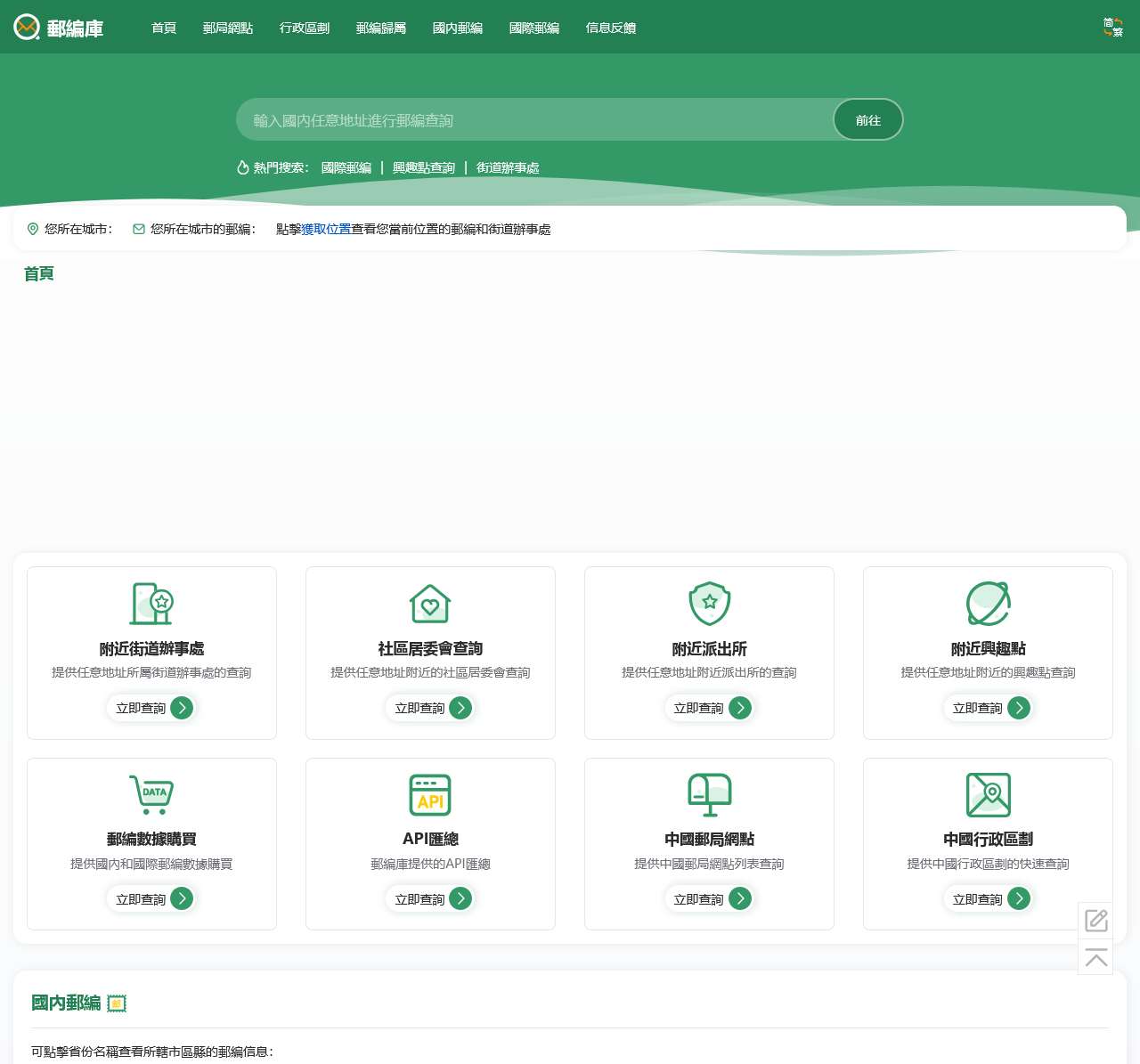Click the 附近派出所 shield icon
The image size is (1140, 1064).
click(709, 604)
